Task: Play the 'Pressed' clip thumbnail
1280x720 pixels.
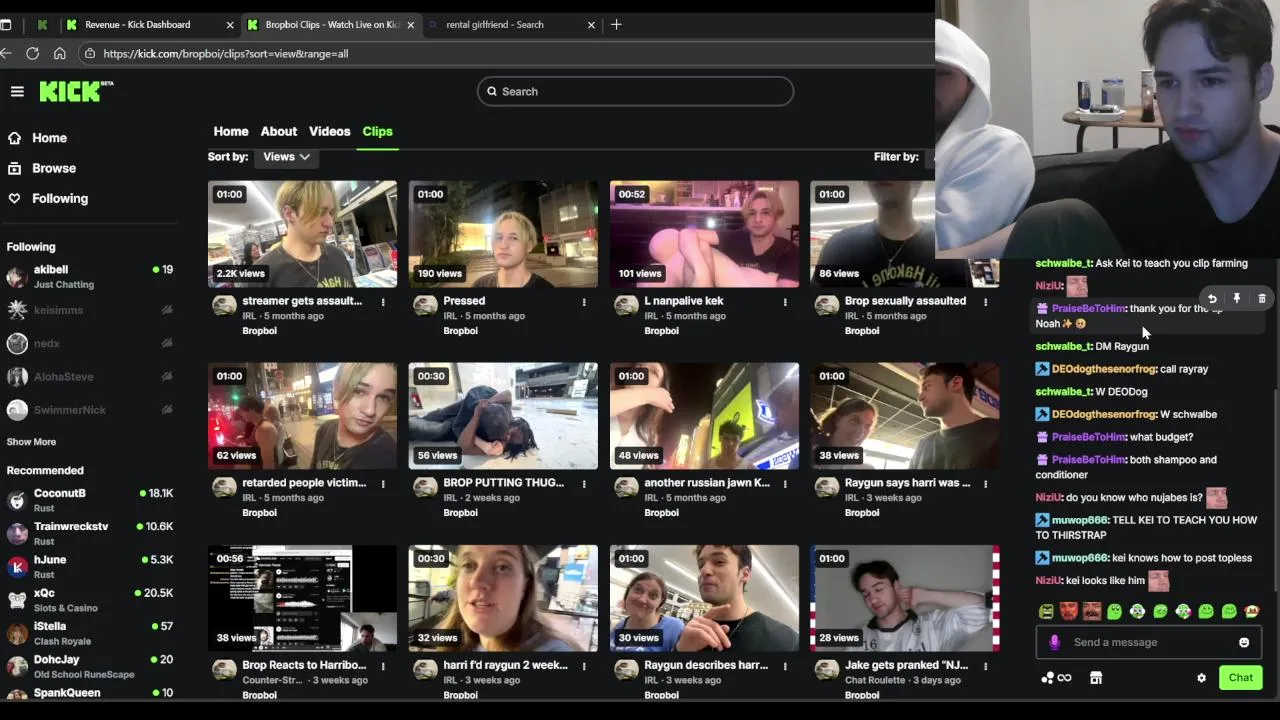Action: point(503,234)
